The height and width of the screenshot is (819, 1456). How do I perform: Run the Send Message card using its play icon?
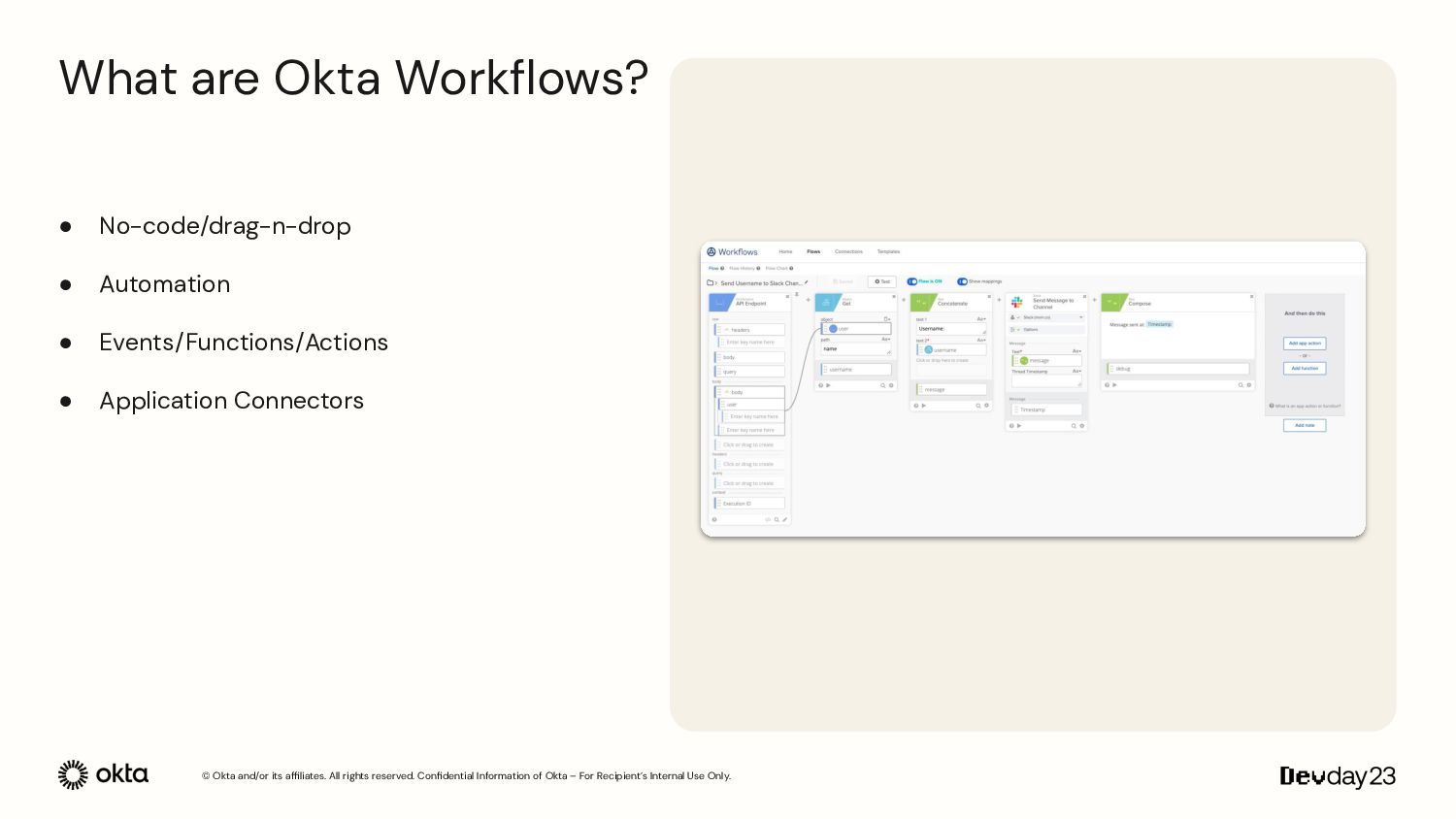point(1019,426)
